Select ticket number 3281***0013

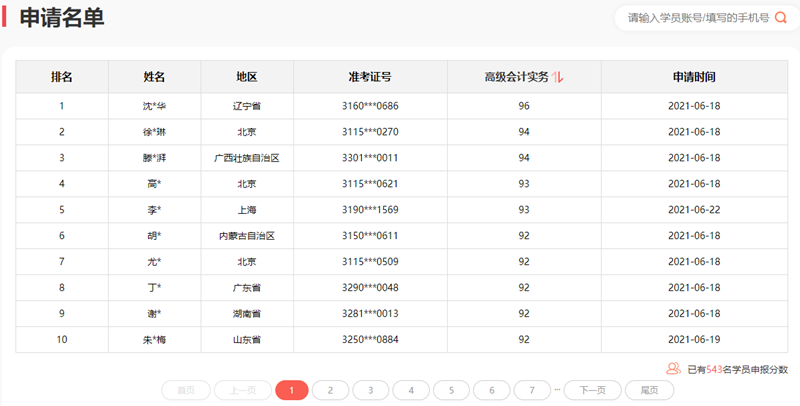click(370, 313)
